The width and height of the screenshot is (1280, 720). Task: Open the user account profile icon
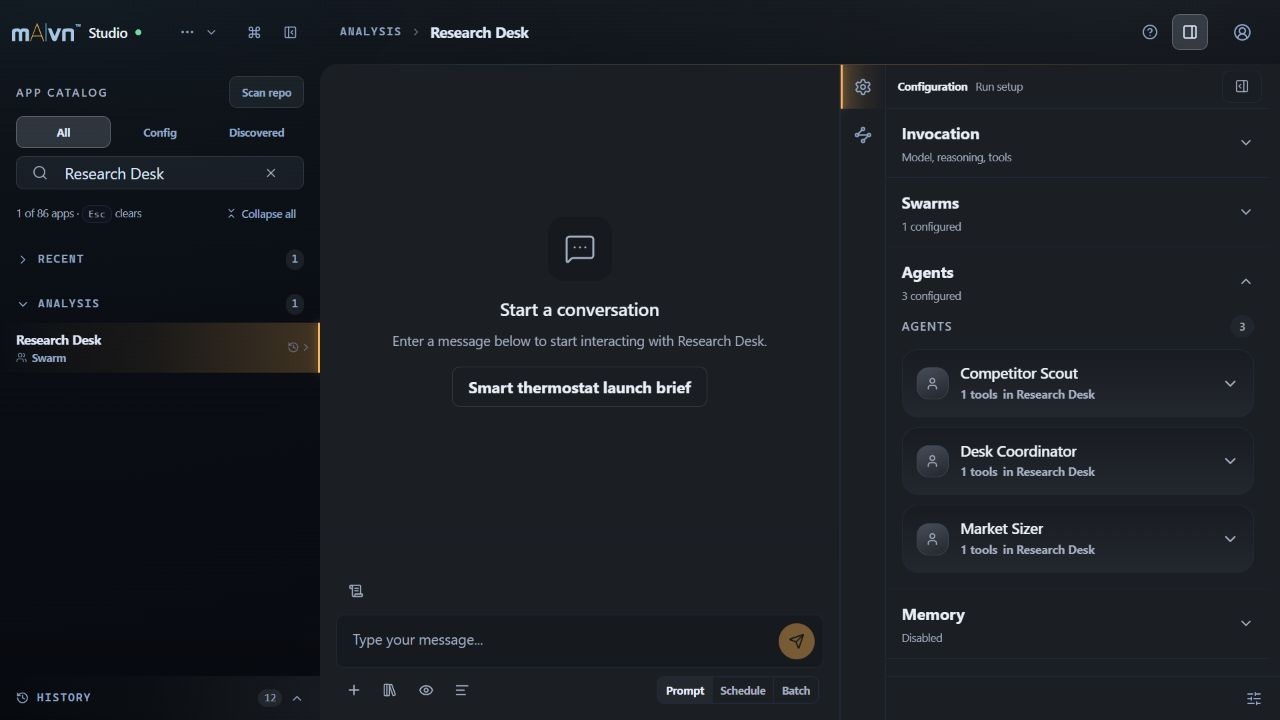[x=1242, y=32]
